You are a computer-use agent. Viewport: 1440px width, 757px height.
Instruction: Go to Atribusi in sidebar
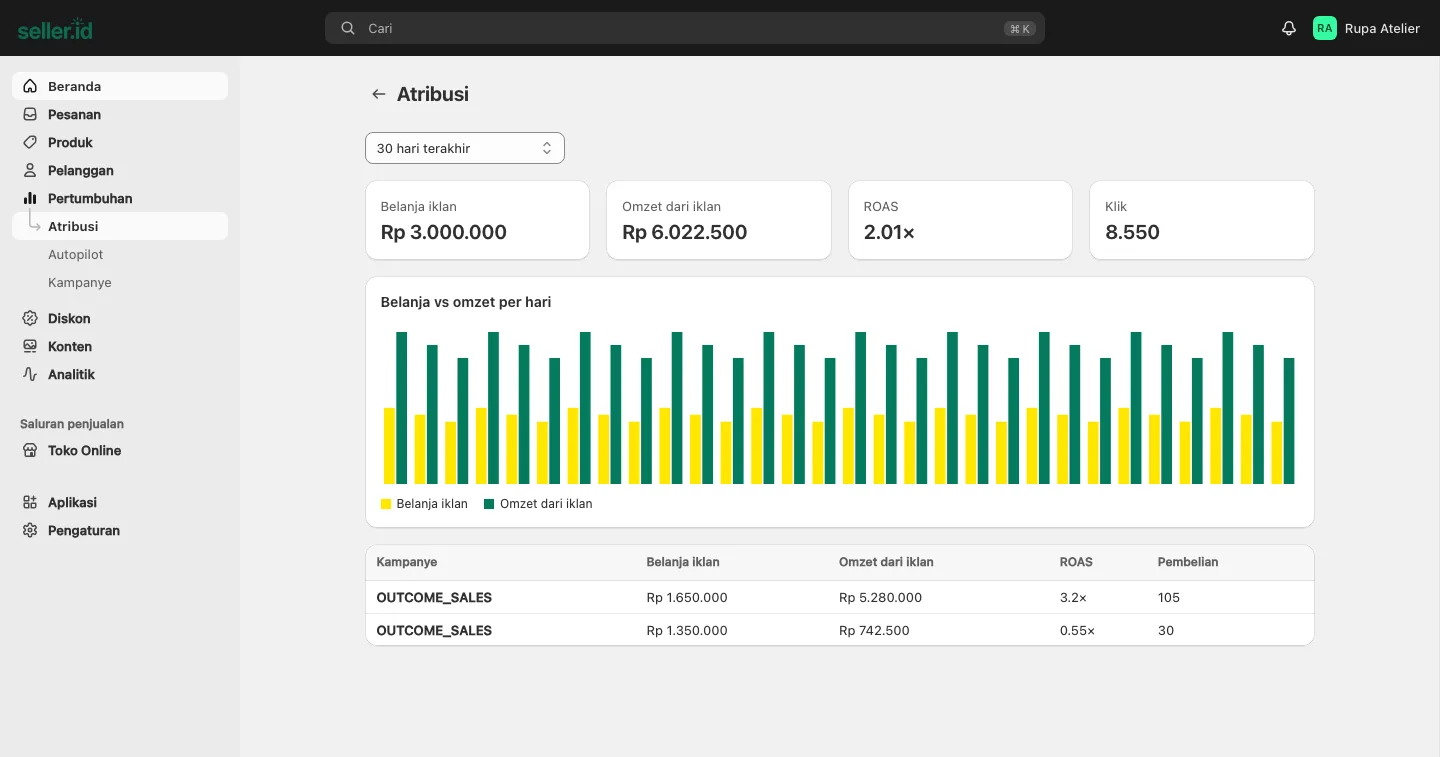click(120, 226)
